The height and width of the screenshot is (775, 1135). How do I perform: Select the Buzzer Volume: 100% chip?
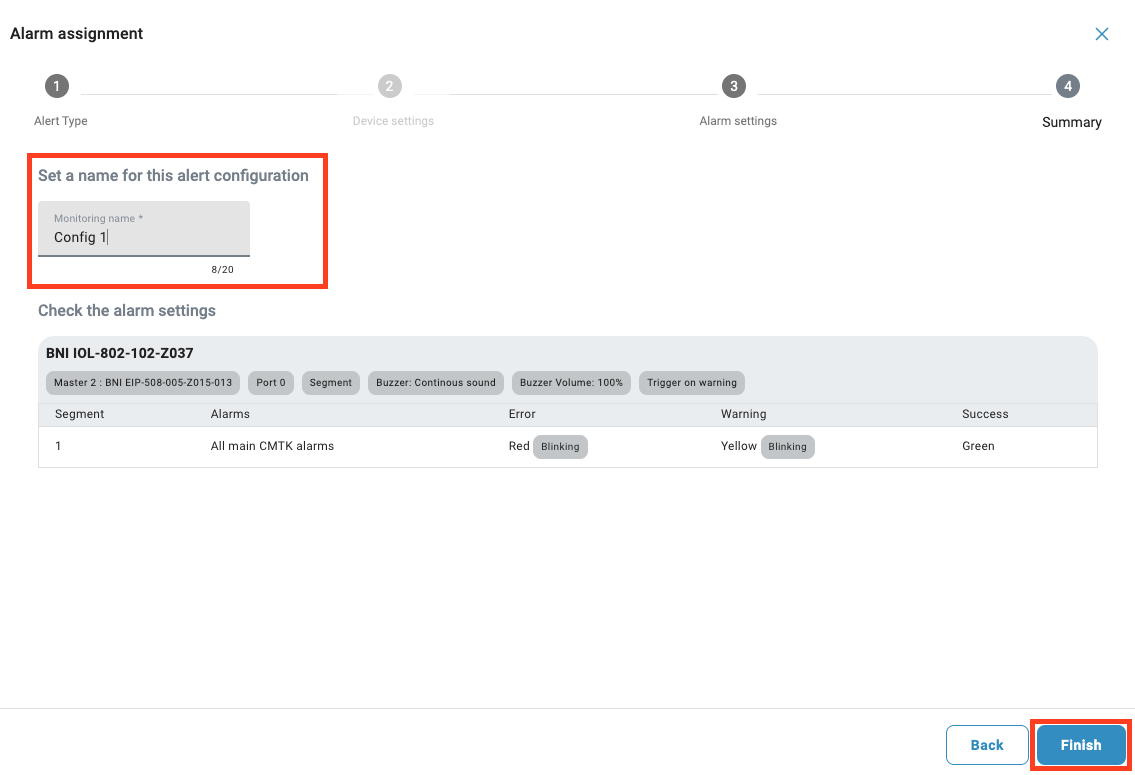pos(571,382)
